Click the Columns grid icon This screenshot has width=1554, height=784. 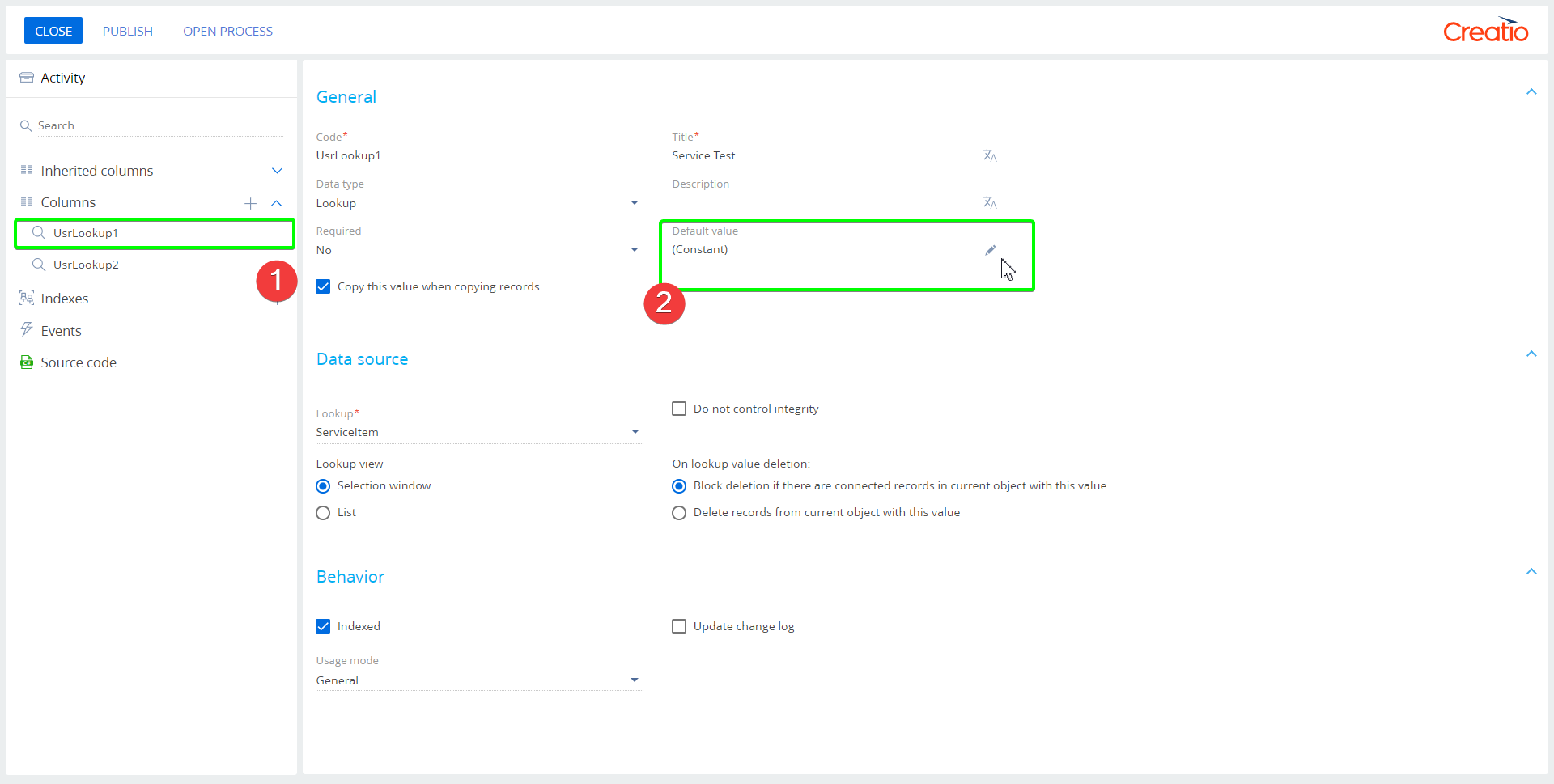[x=27, y=201]
